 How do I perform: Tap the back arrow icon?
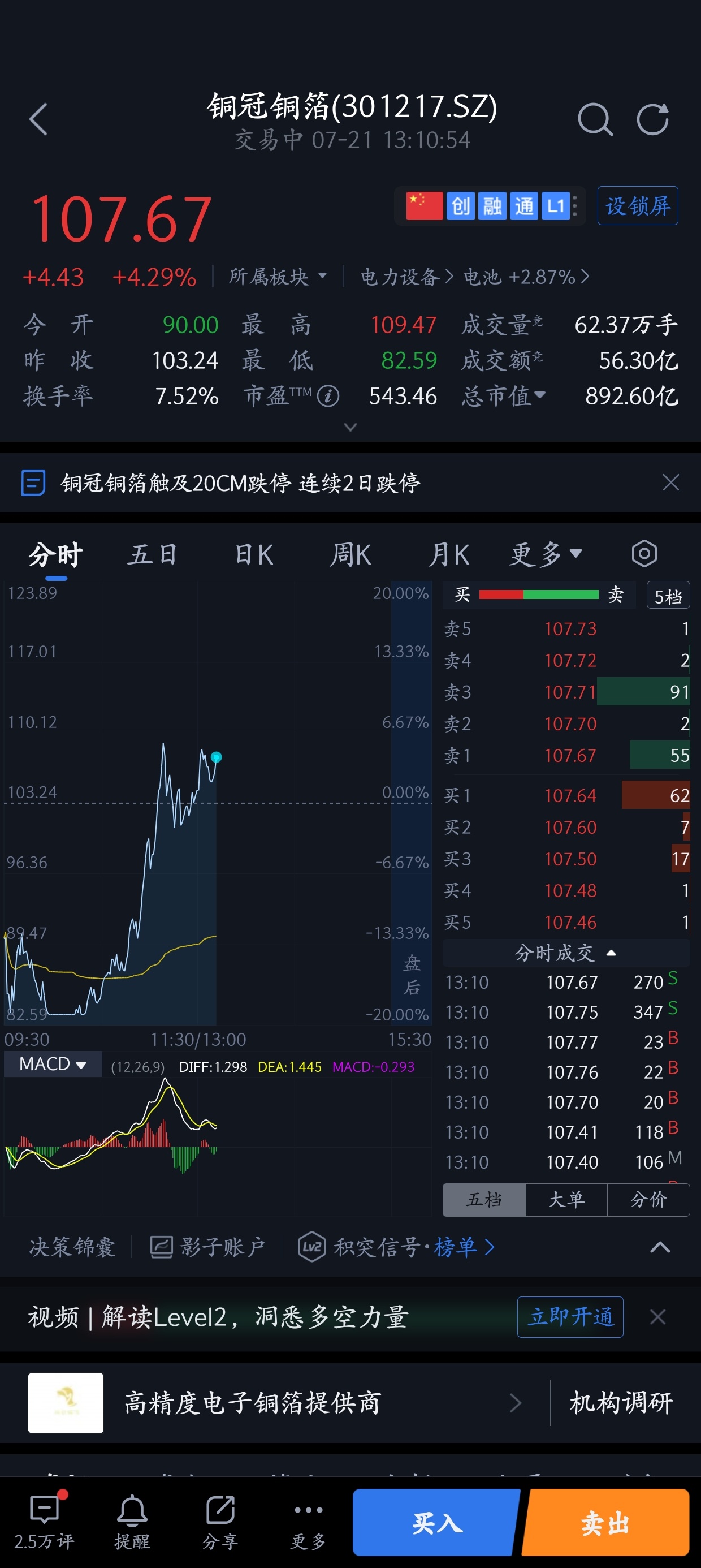coord(38,119)
